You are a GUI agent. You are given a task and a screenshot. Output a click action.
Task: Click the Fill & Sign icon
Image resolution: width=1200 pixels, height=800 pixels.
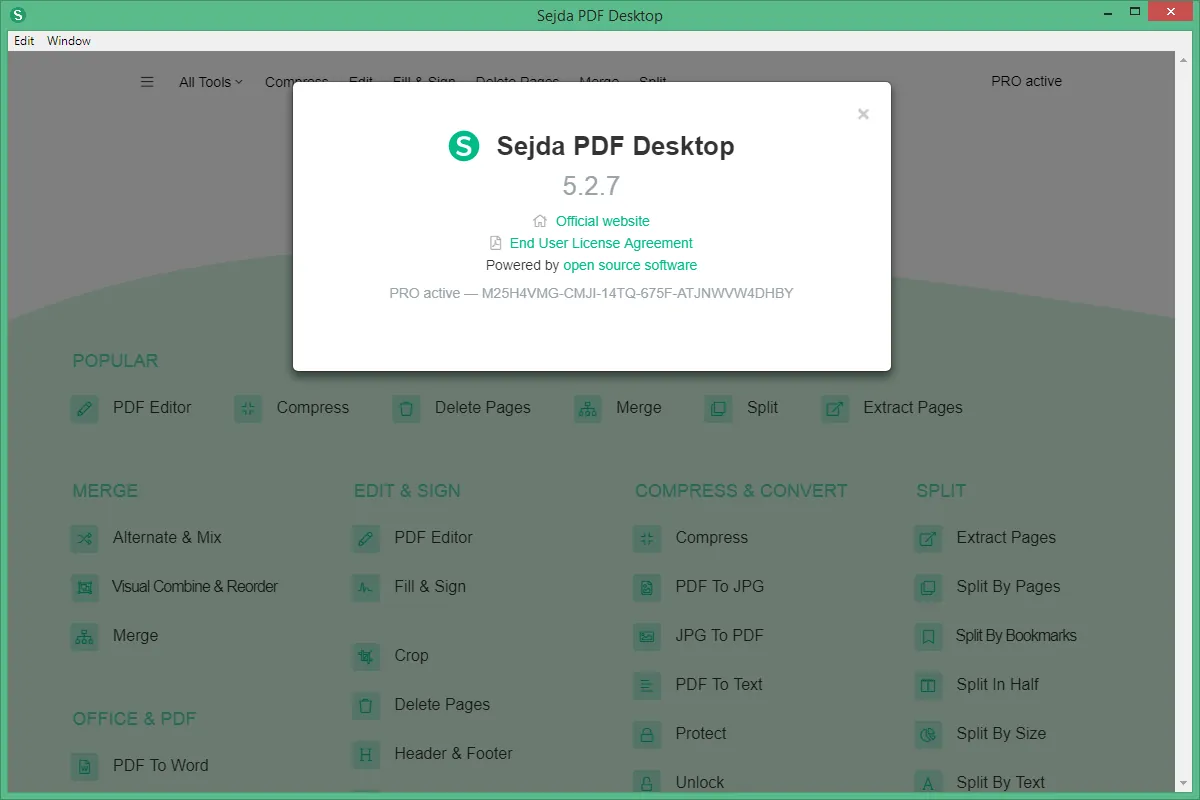[366, 587]
